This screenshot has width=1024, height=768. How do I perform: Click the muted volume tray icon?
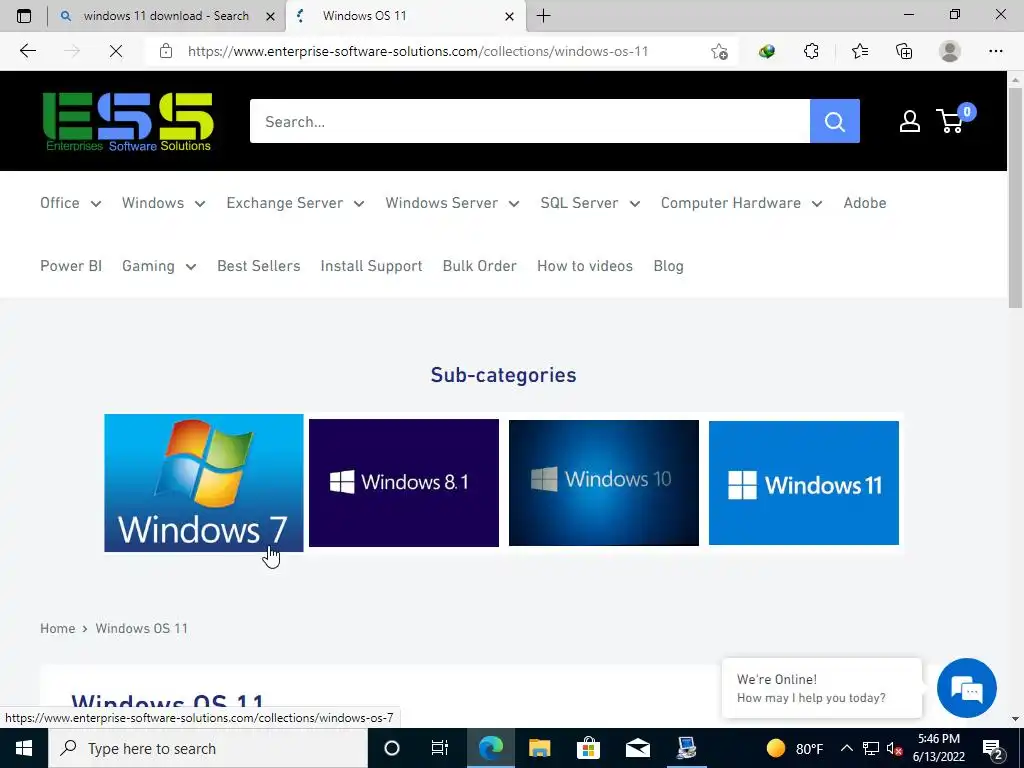click(894, 748)
